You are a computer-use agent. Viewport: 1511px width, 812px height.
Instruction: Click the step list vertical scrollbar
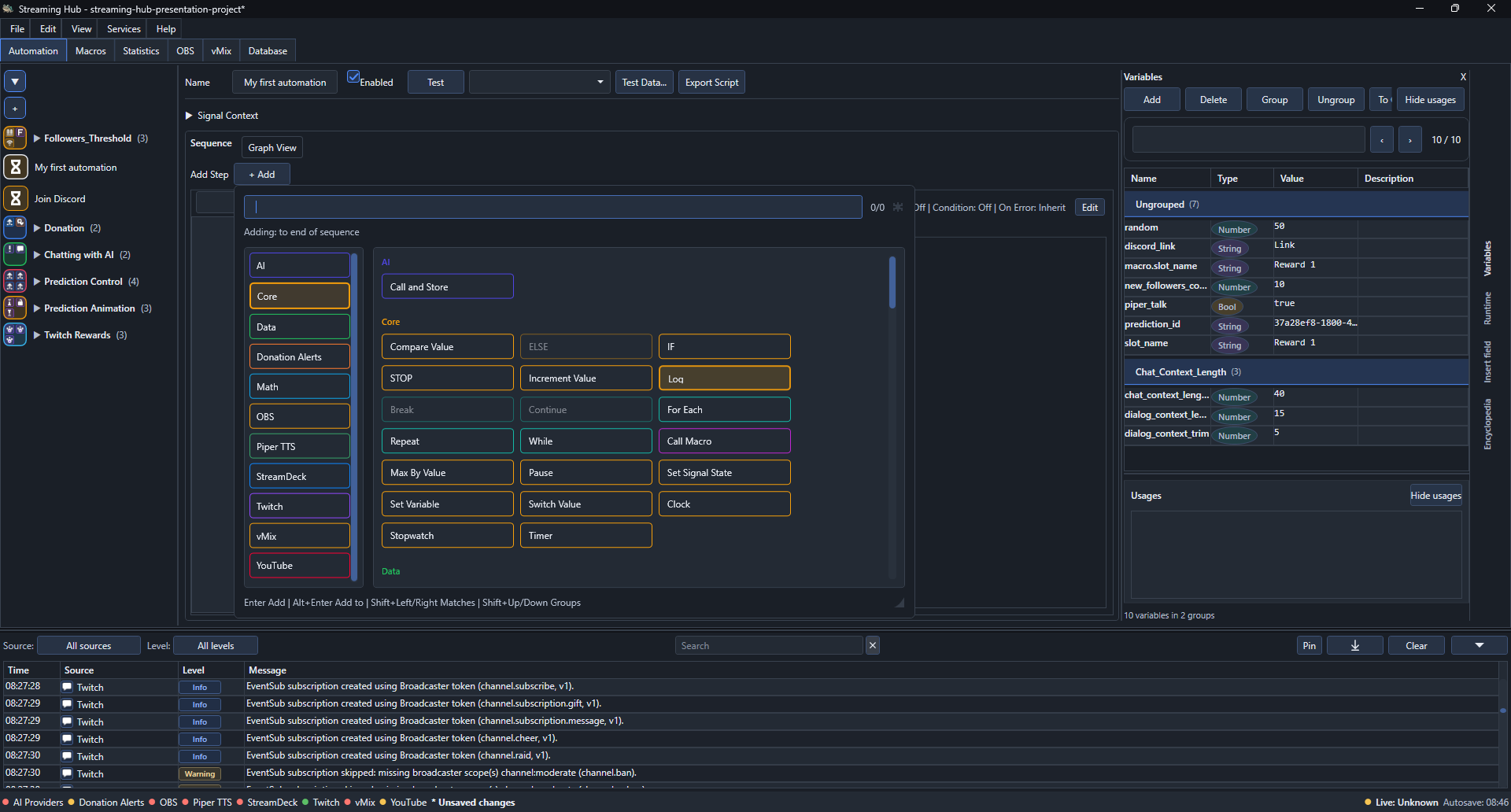pos(892,282)
